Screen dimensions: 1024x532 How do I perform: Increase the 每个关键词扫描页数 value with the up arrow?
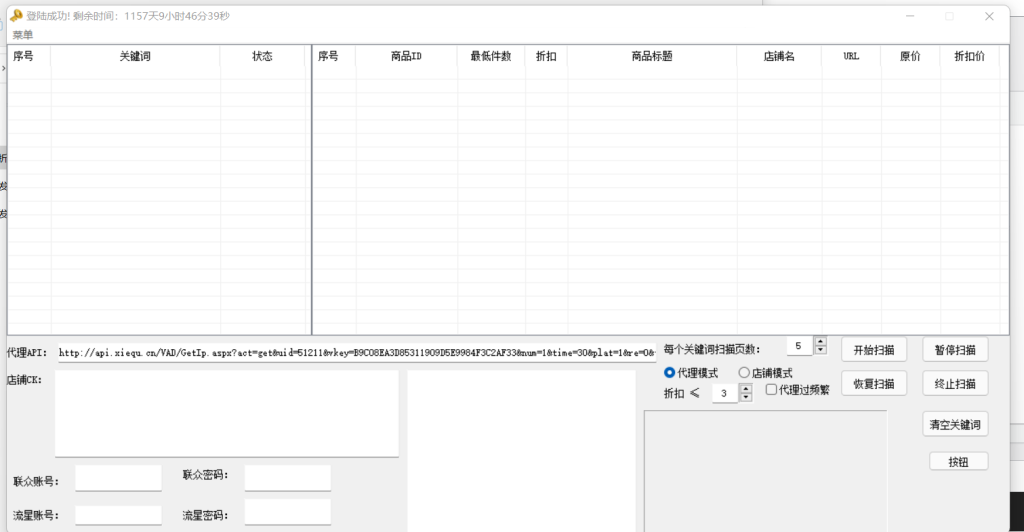(x=821, y=342)
